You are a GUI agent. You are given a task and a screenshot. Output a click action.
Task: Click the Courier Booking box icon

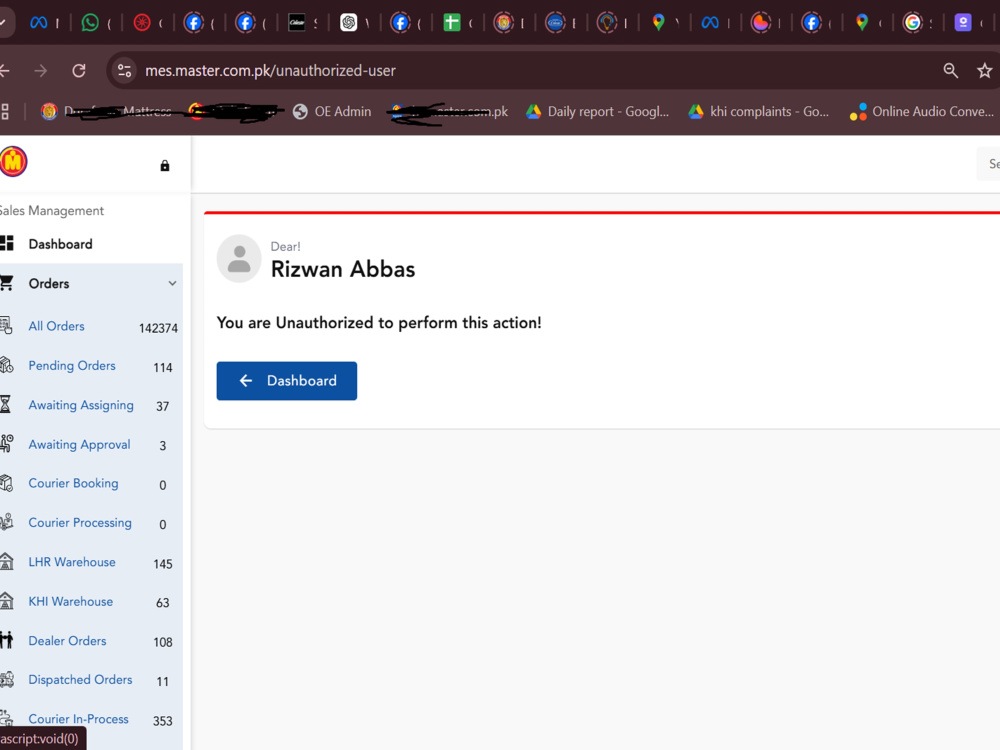[6, 483]
